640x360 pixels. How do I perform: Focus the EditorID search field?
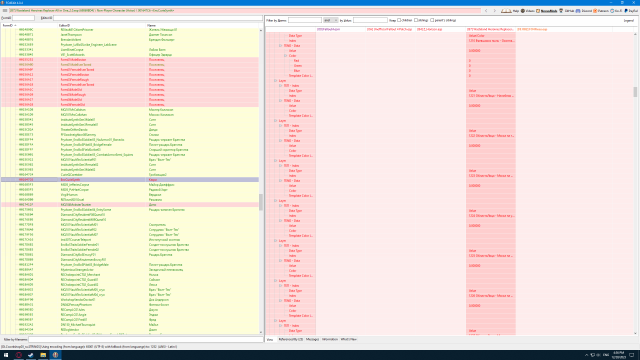point(158,18)
